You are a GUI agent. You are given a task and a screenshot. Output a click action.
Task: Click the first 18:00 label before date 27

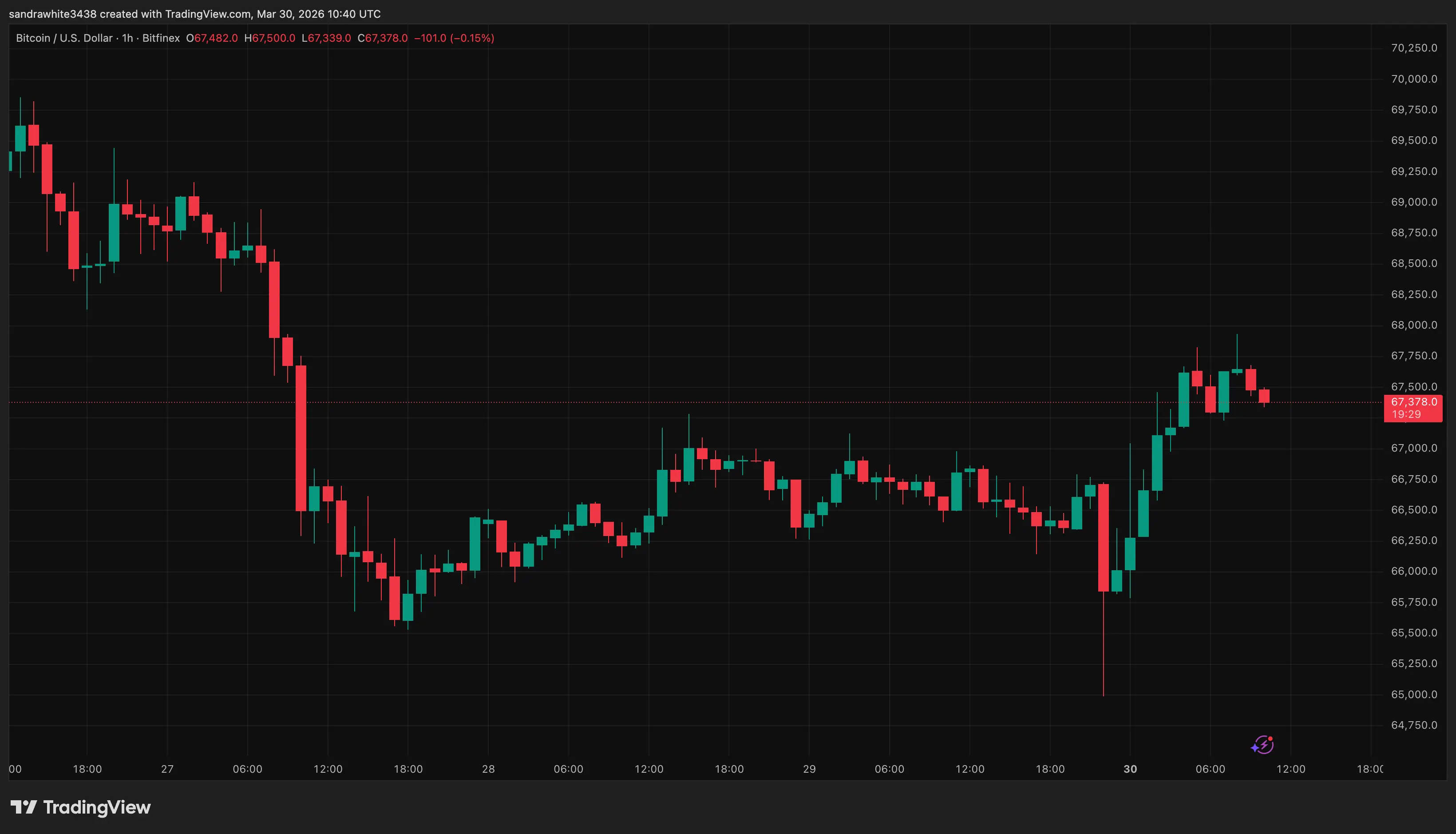(87, 769)
